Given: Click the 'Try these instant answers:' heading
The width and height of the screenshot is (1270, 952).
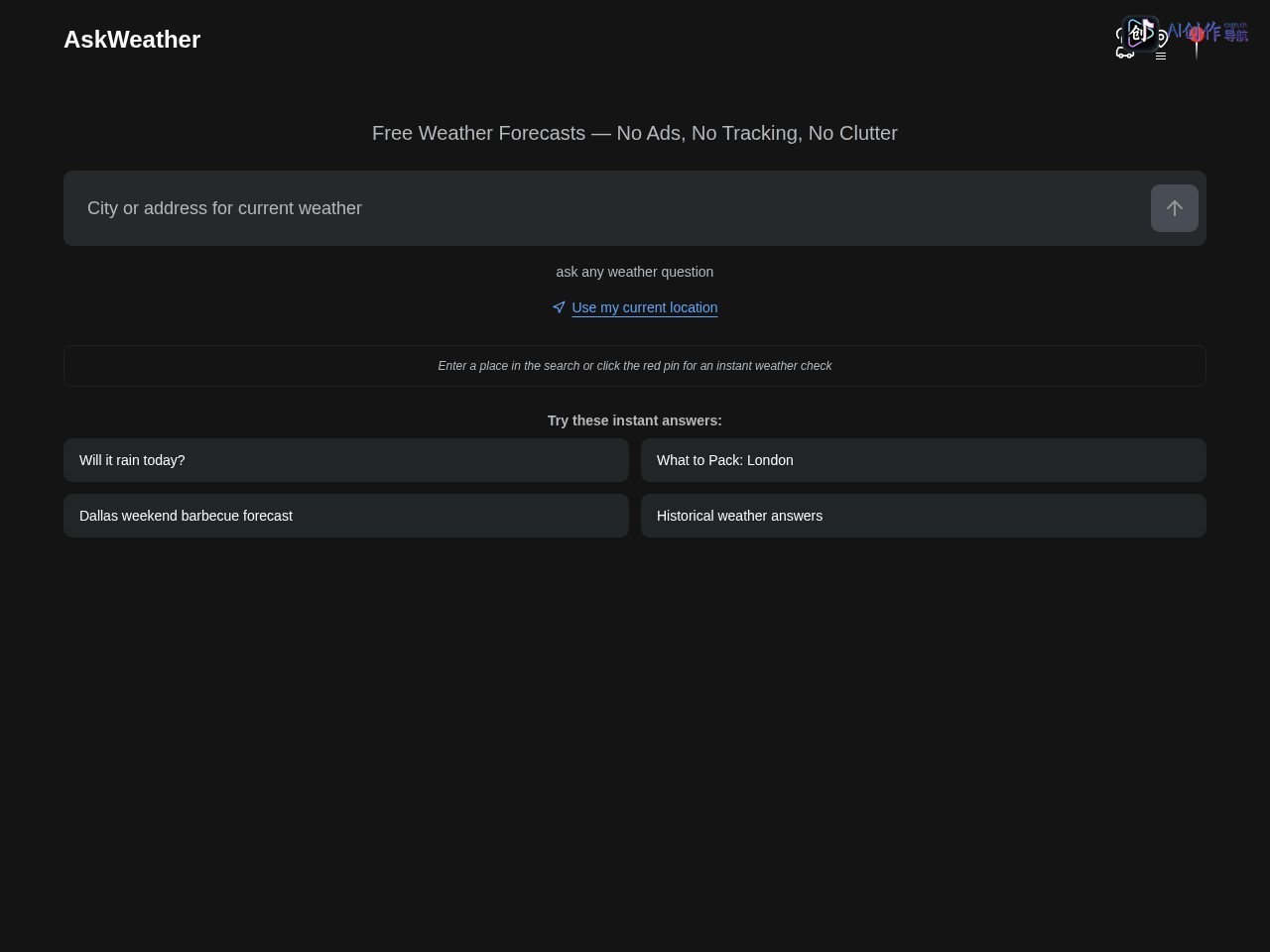Looking at the screenshot, I should tap(635, 420).
